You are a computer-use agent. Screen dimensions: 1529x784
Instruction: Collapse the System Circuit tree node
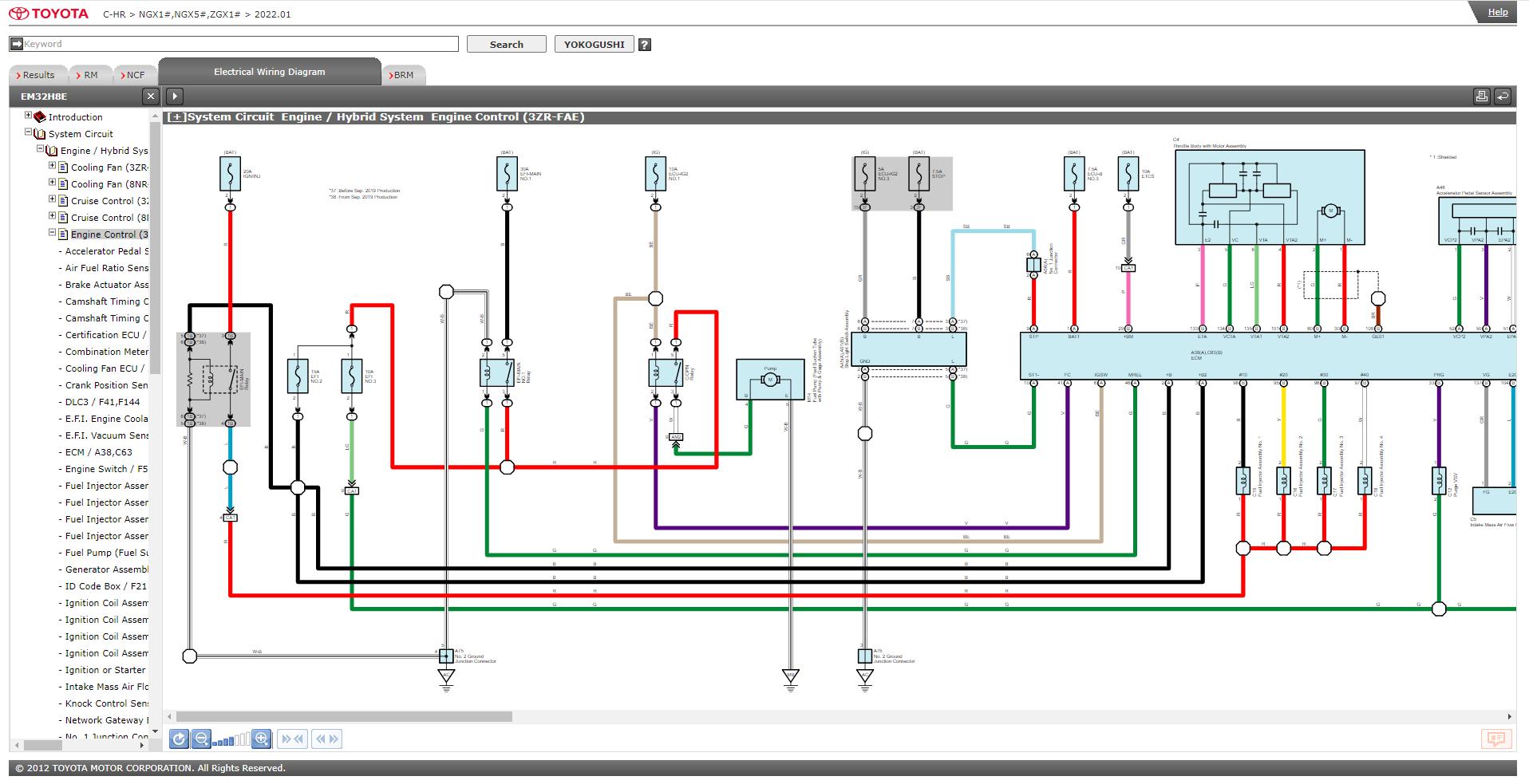pyautogui.click(x=28, y=132)
